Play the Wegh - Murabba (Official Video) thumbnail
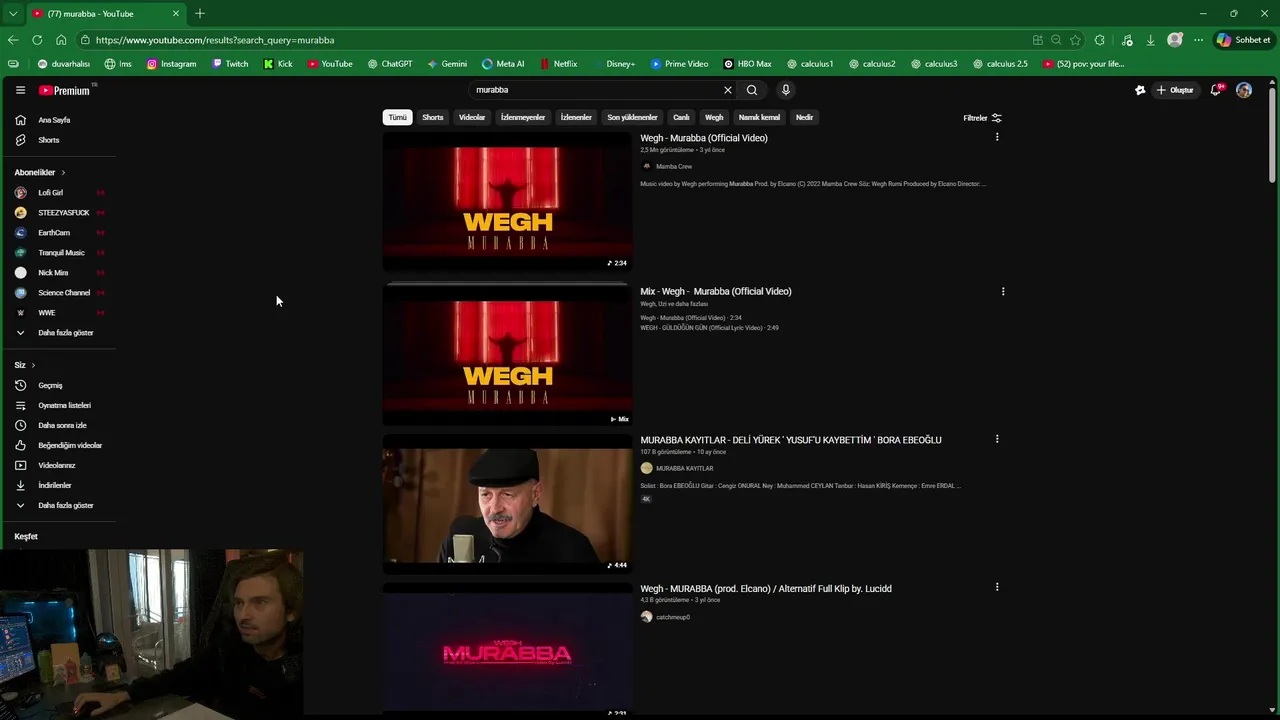Screen dimensions: 1280x720 click(x=507, y=202)
